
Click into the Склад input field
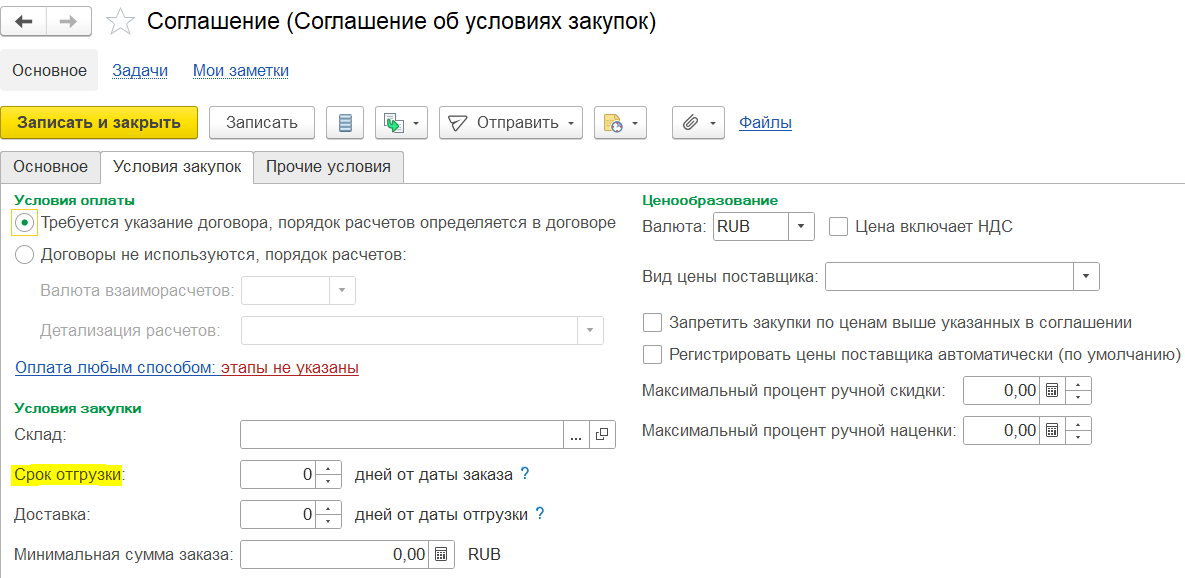[402, 434]
